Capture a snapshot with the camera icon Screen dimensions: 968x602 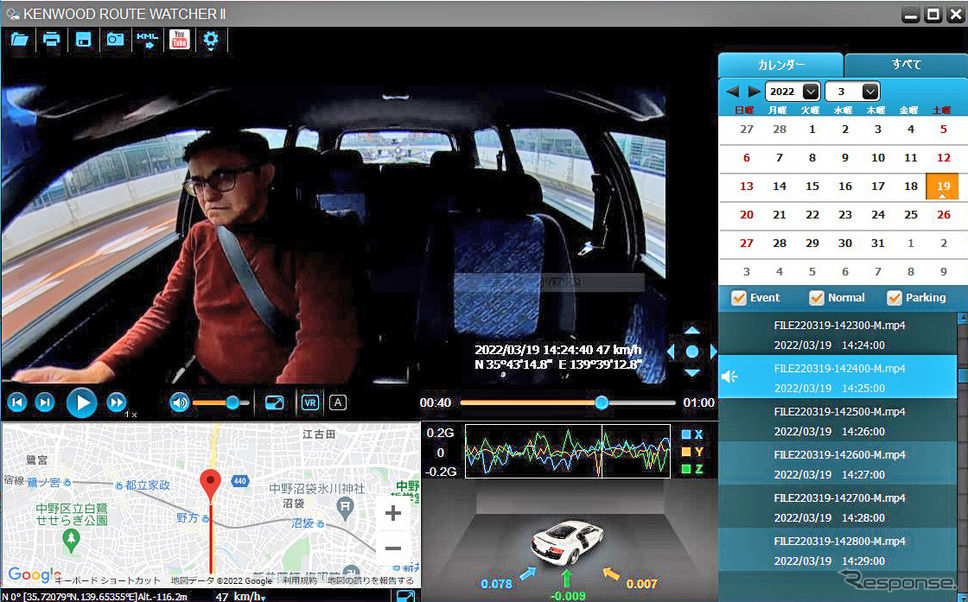(115, 40)
